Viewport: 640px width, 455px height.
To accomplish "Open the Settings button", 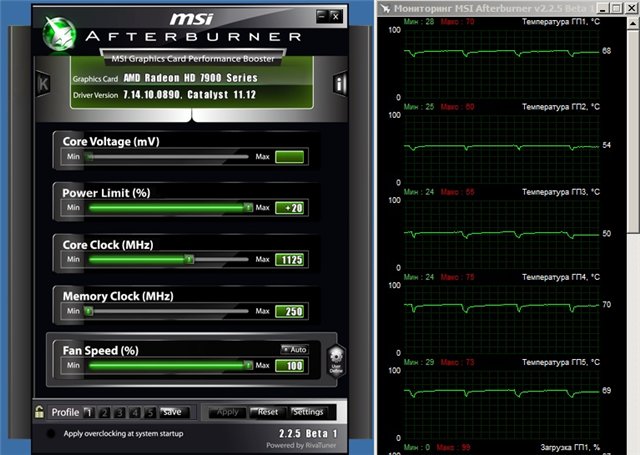I will pyautogui.click(x=308, y=412).
